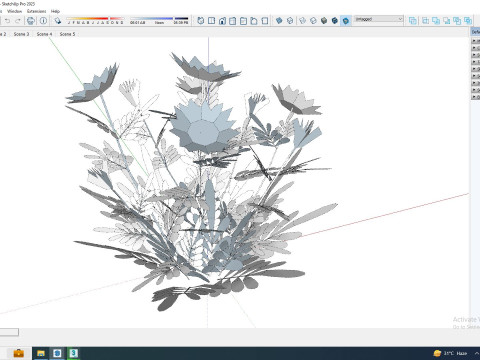Click the Print icon
480x360 pixels.
tap(31, 21)
